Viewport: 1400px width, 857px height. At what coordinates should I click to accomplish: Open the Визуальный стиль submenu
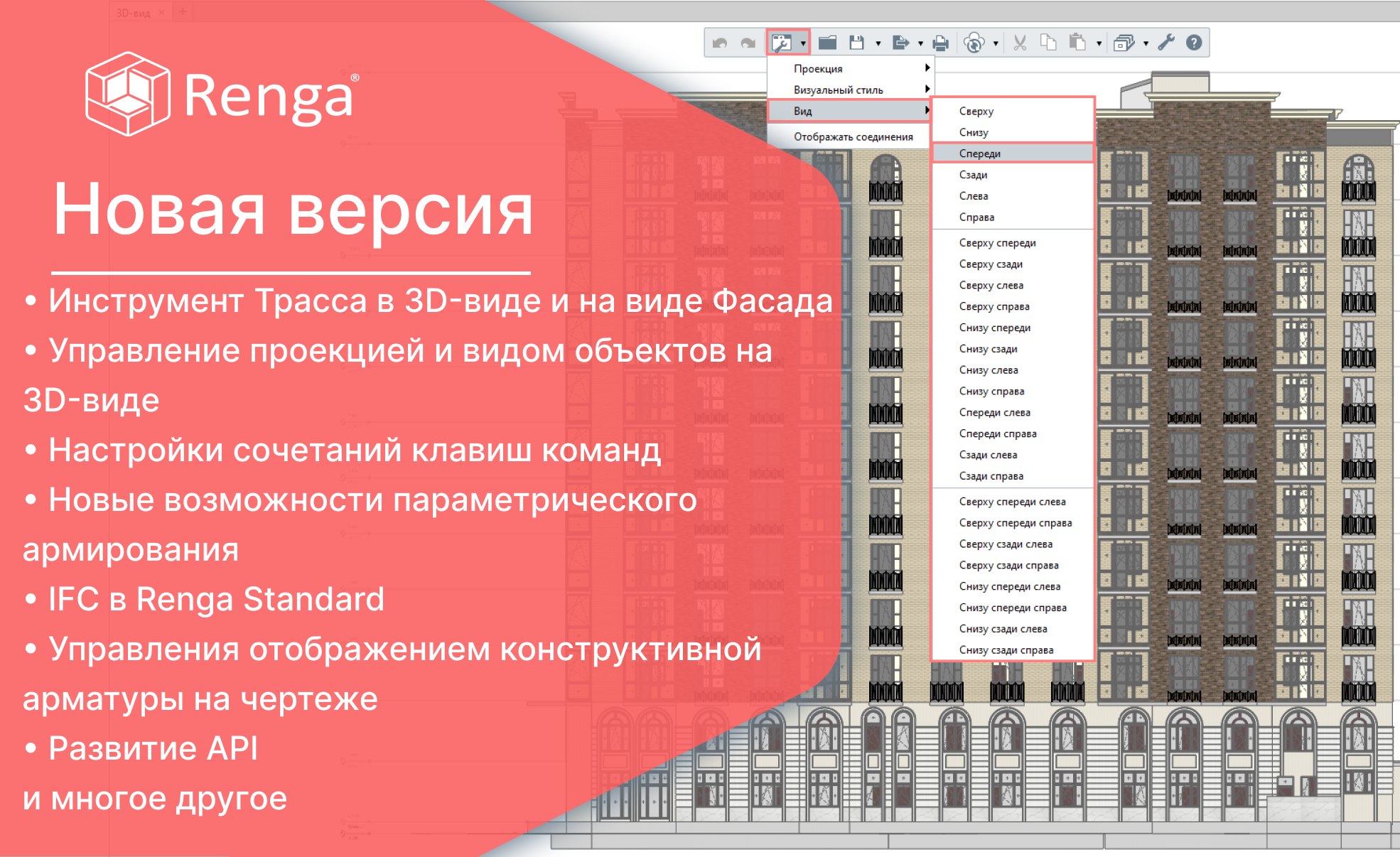851,90
